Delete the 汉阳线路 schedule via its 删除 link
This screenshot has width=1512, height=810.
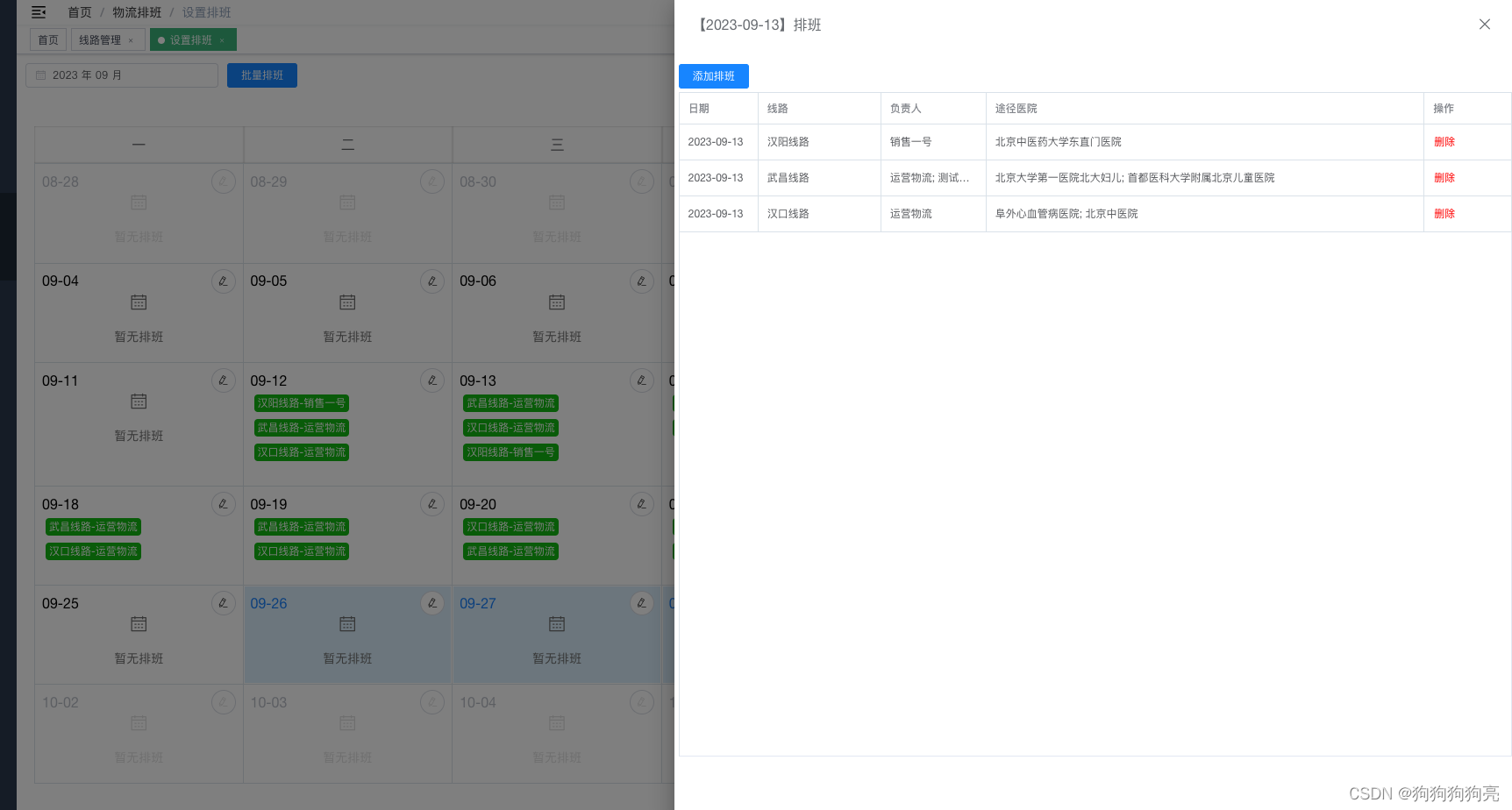(x=1444, y=141)
